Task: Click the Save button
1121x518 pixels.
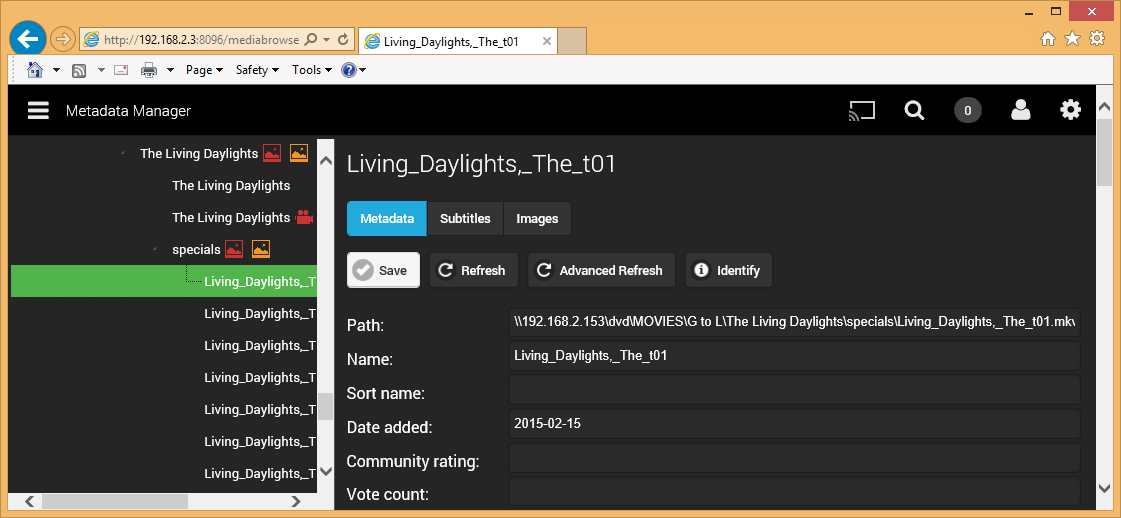Action: click(x=383, y=270)
